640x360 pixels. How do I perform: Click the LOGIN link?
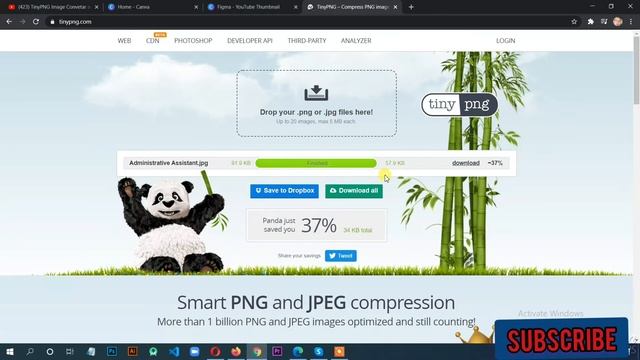pos(506,41)
